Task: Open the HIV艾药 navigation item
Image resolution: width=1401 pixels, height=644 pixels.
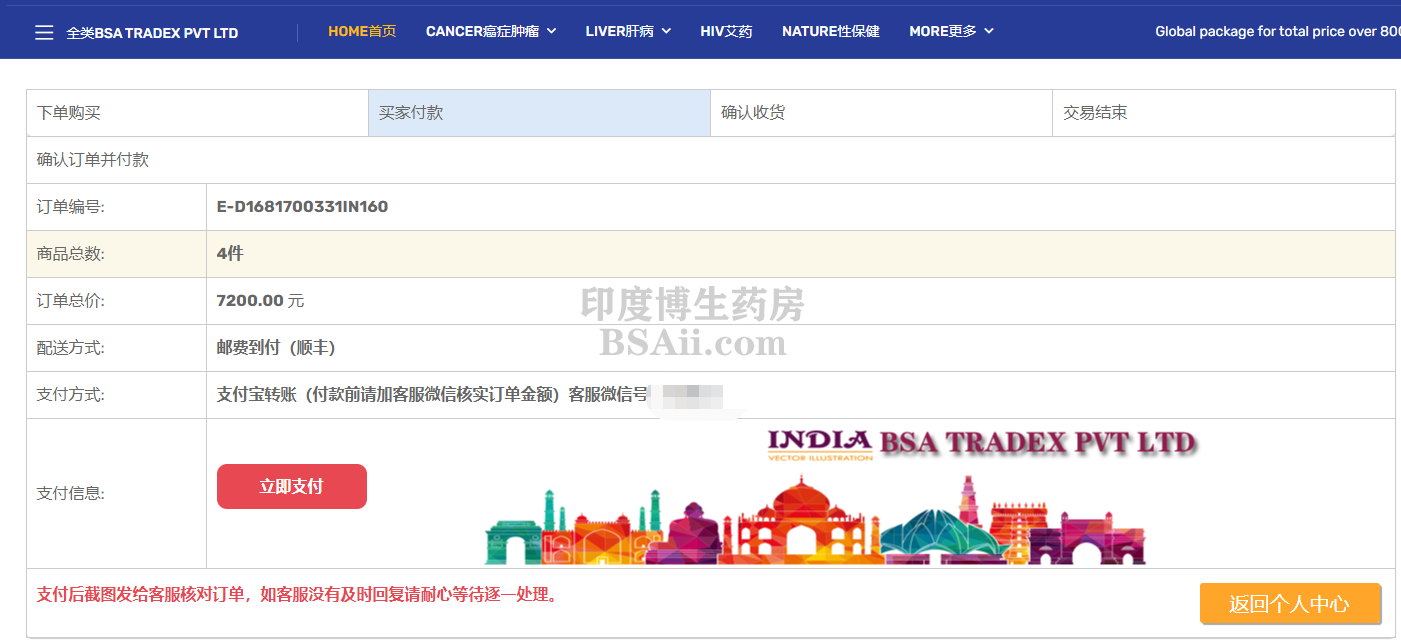Action: pyautogui.click(x=726, y=31)
